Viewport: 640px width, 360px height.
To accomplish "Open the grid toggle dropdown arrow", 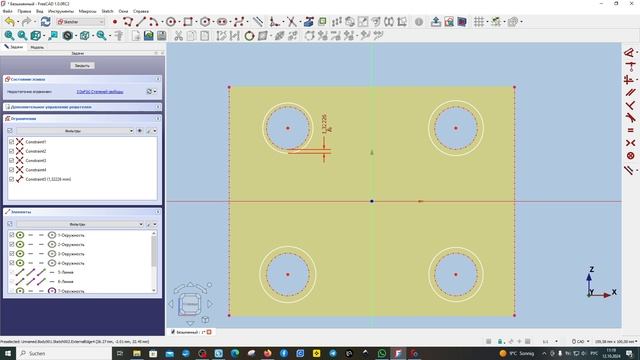I will point(487,22).
